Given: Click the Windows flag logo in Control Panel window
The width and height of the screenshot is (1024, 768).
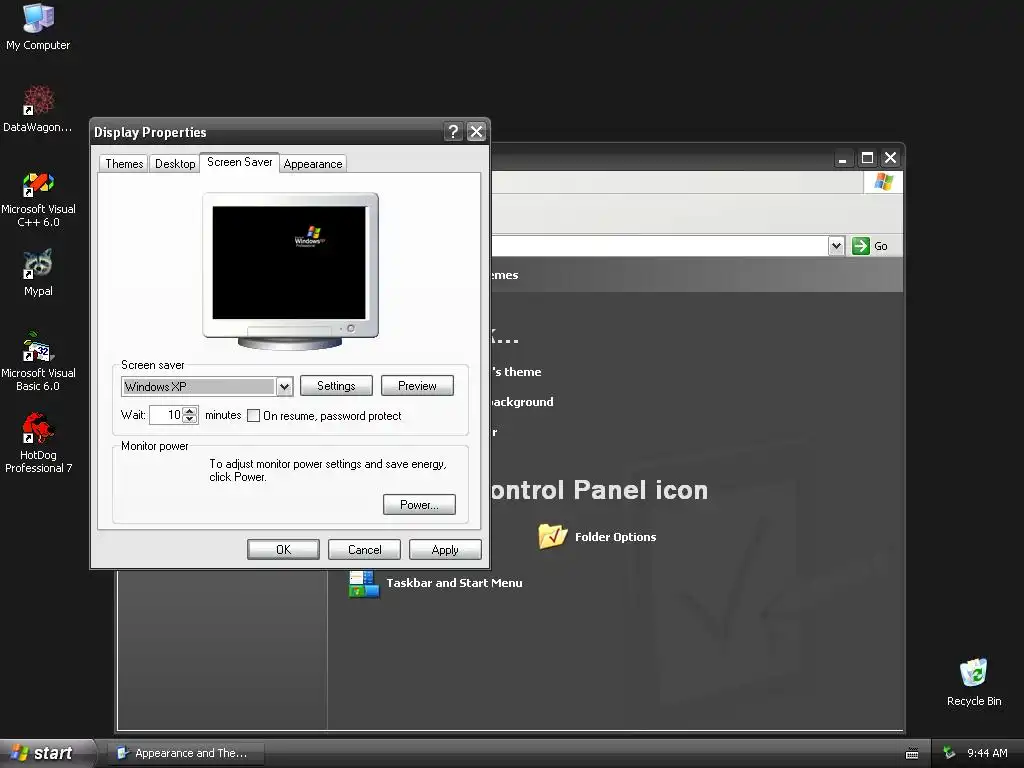Looking at the screenshot, I should pos(884,182).
